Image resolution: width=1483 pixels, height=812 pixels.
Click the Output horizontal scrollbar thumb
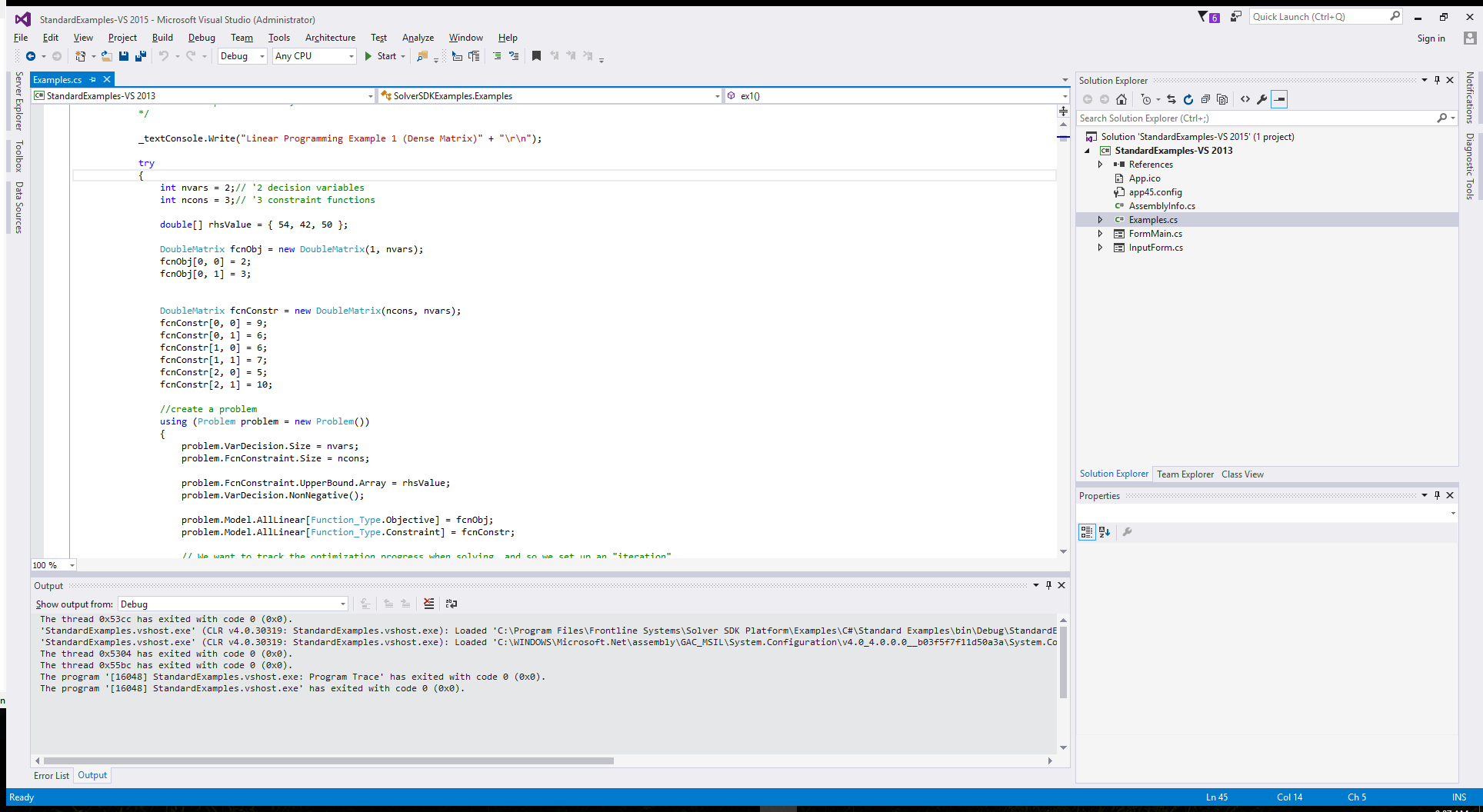328,761
